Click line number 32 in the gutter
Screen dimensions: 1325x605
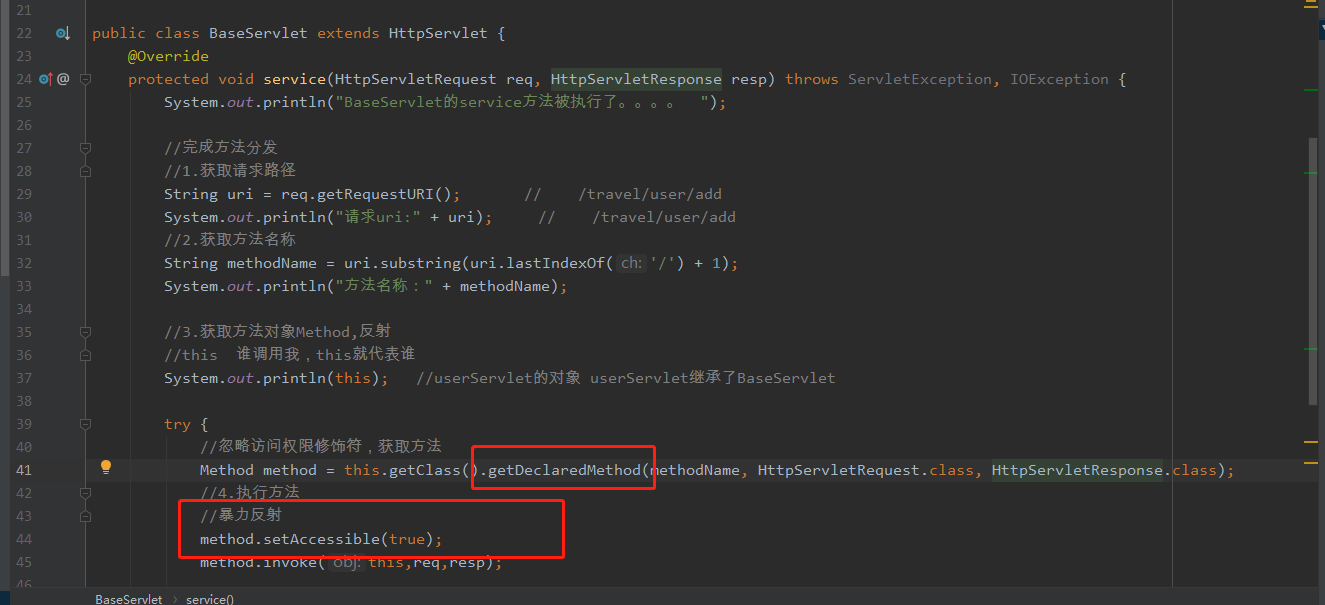click(24, 263)
